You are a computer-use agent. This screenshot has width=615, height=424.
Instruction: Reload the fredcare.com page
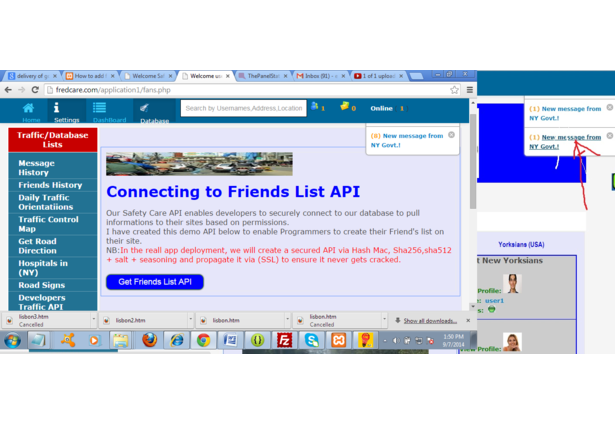tap(35, 90)
